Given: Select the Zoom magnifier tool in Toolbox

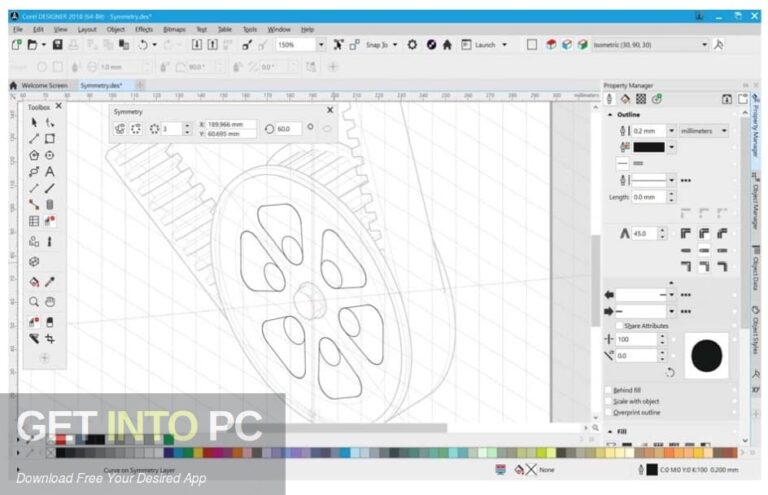Looking at the screenshot, I should coord(34,302).
